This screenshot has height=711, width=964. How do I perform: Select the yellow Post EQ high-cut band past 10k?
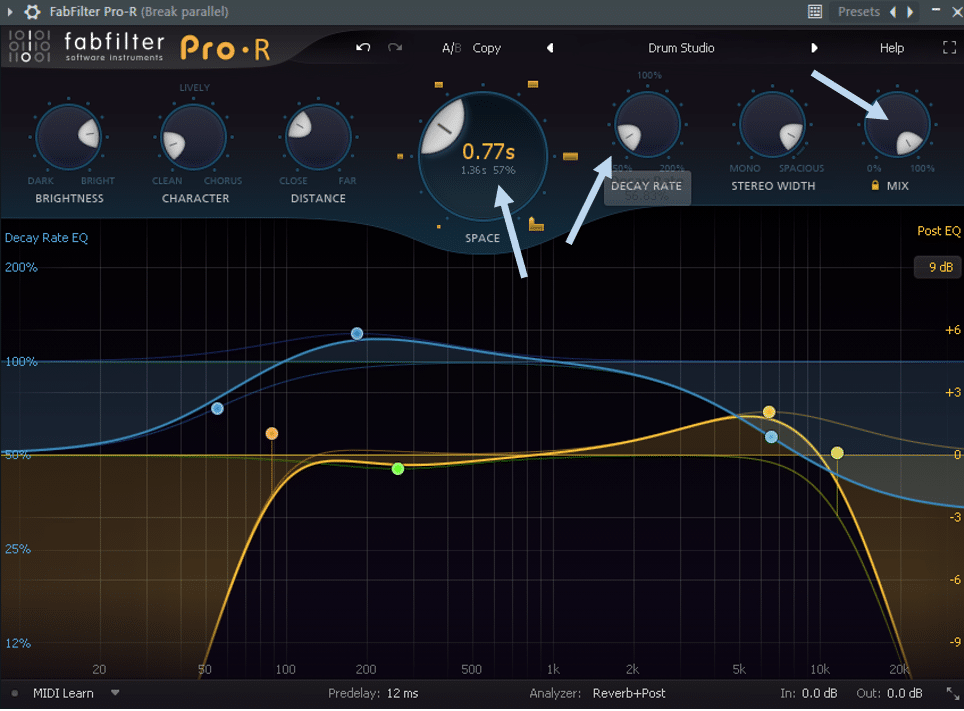[837, 453]
